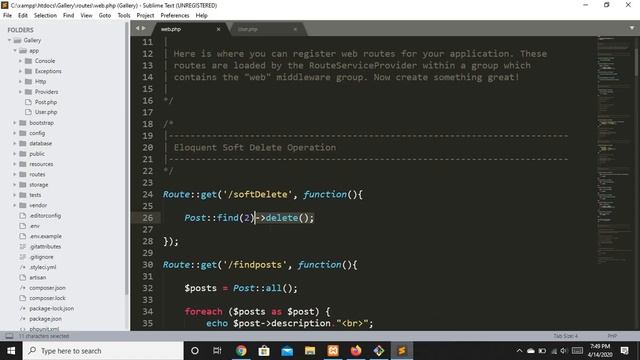640x360 pixels.
Task: Expand the vendor folder
Action: (x=15, y=205)
